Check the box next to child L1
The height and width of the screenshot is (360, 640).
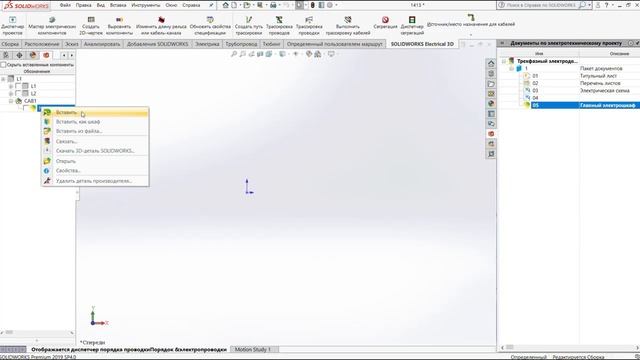click(18, 86)
